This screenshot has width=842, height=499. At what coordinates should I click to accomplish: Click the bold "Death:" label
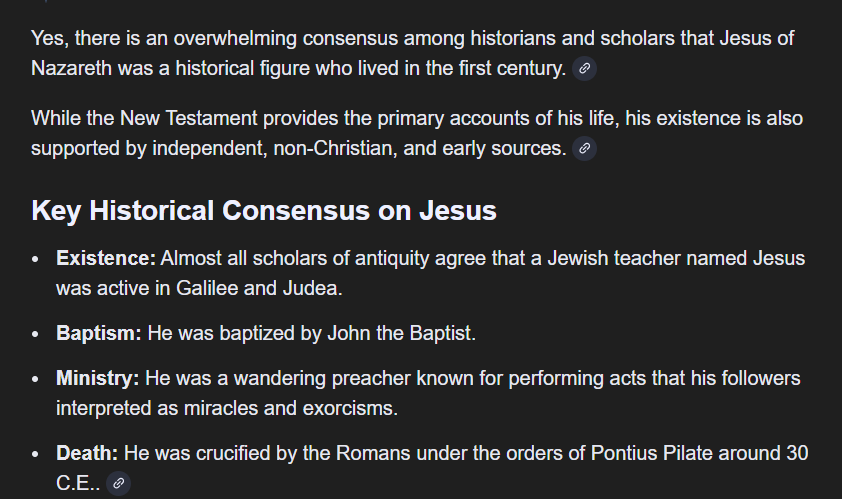(87, 453)
